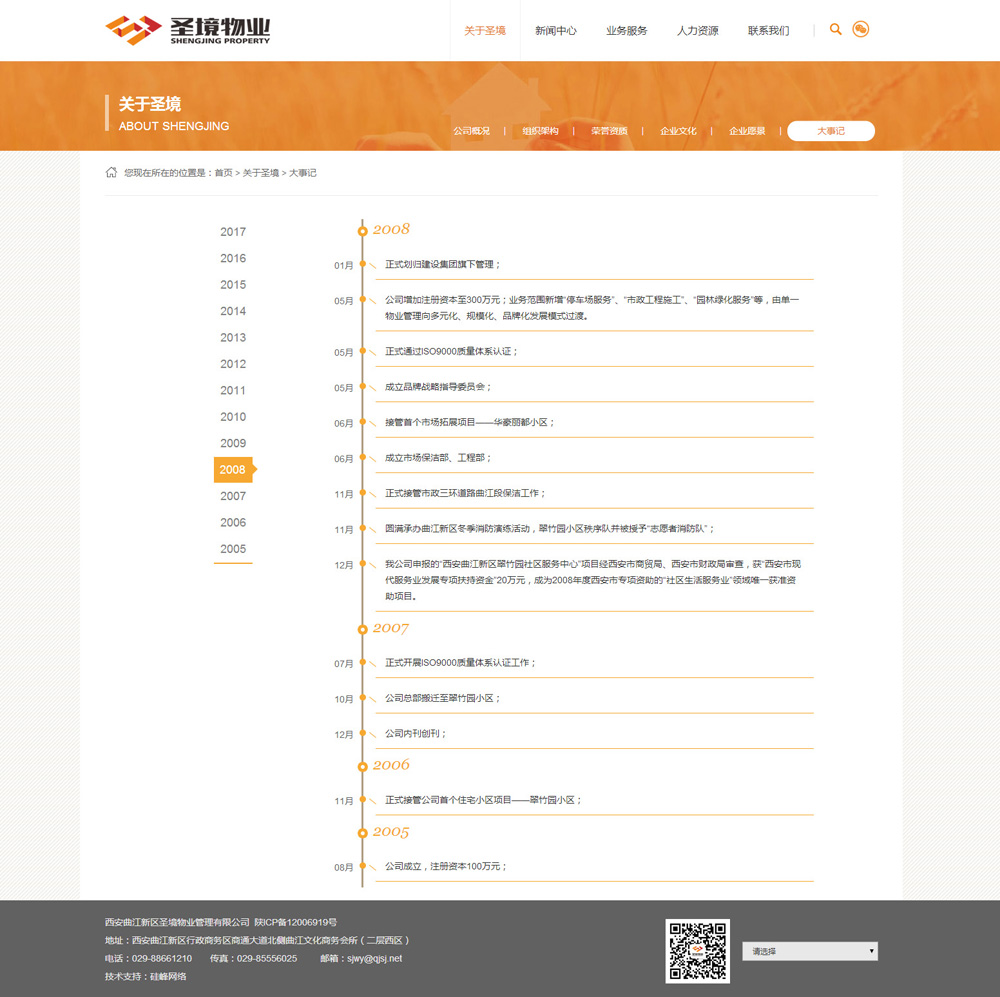
Task: Open the 请选择 dropdown in footer
Action: pos(810,951)
